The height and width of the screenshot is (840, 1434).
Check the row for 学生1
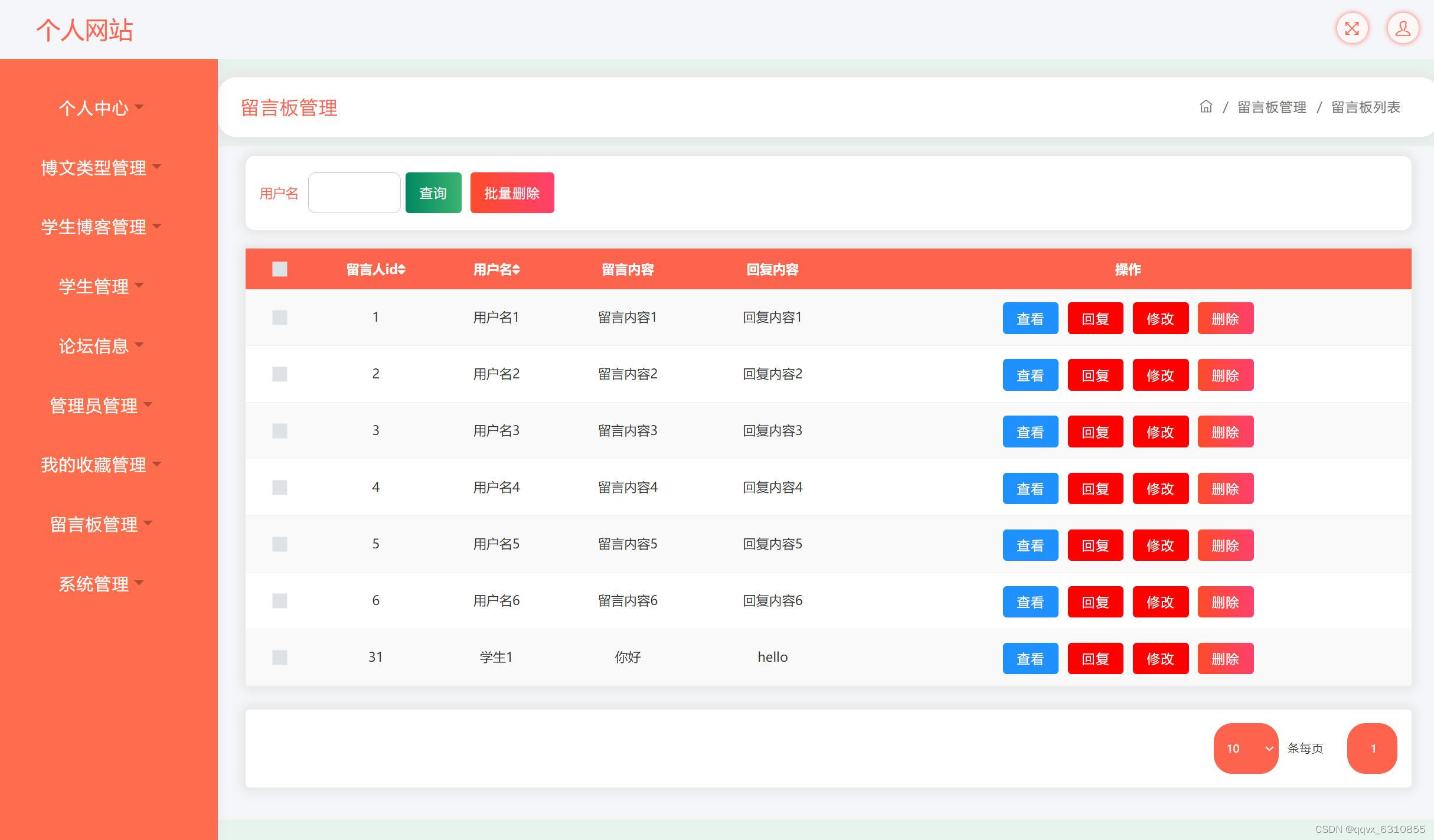click(x=279, y=658)
